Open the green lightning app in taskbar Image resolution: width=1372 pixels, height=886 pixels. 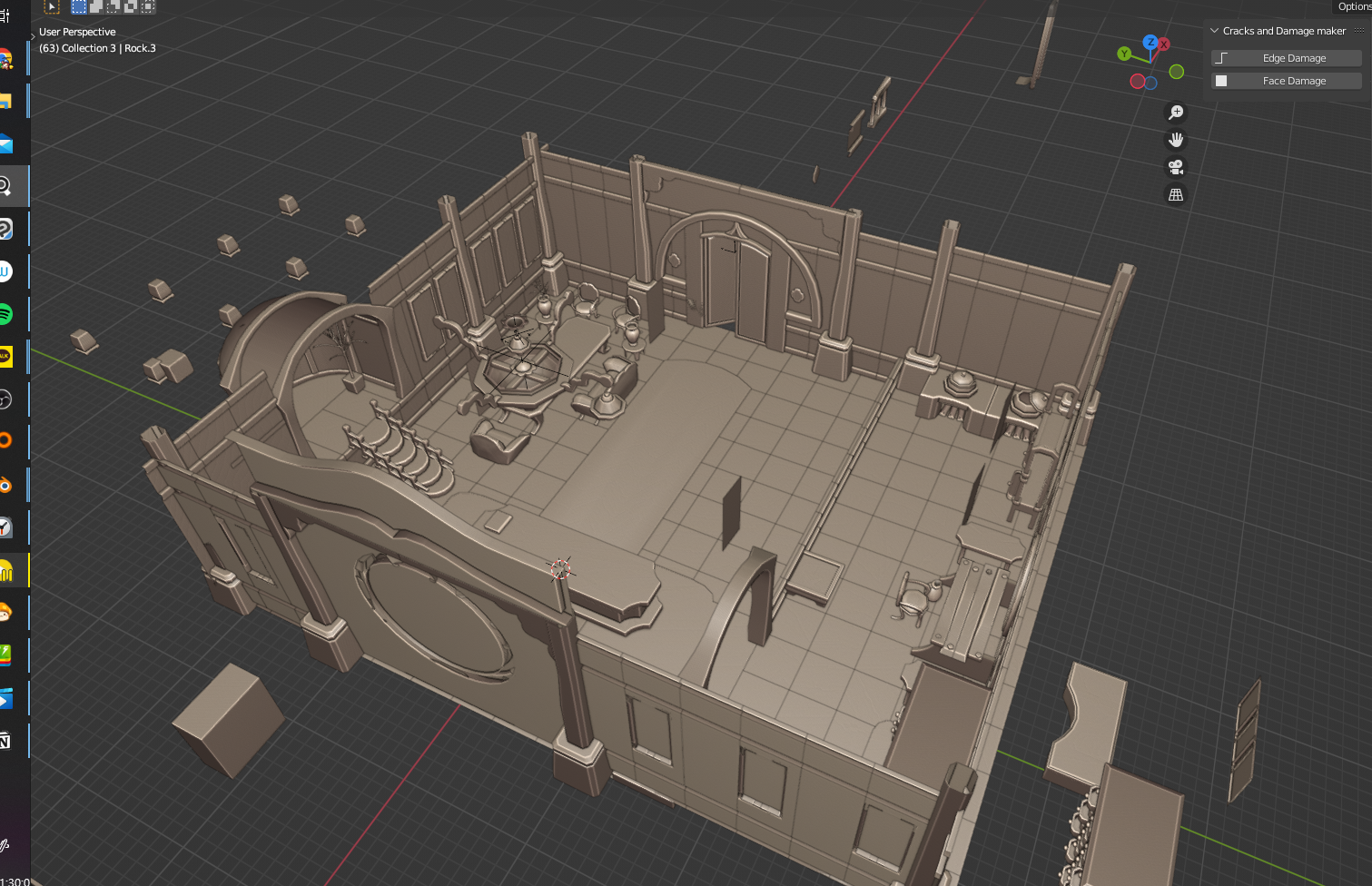pyautogui.click(x=5, y=655)
